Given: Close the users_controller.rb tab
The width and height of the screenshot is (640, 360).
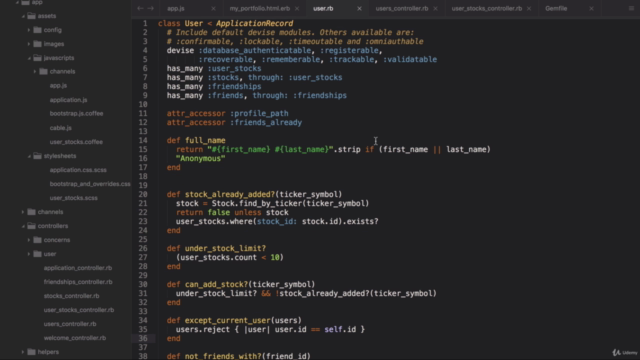Looking at the screenshot, I should coord(435,9).
